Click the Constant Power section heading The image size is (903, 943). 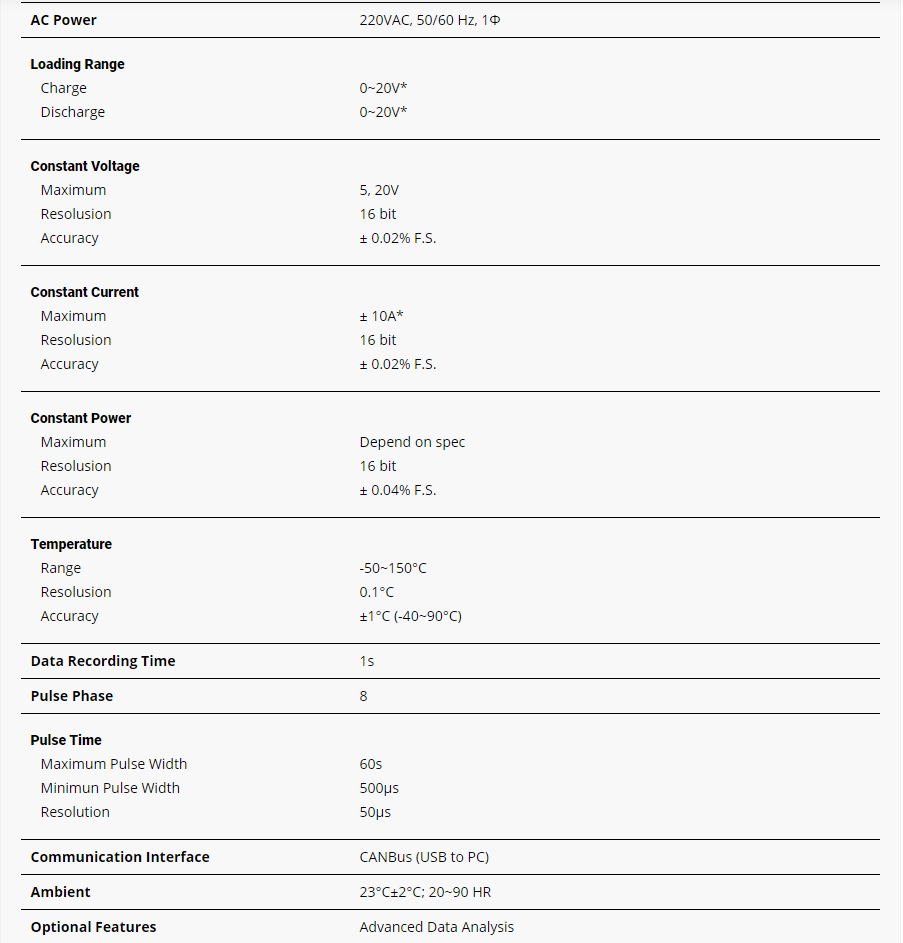pyautogui.click(x=81, y=418)
